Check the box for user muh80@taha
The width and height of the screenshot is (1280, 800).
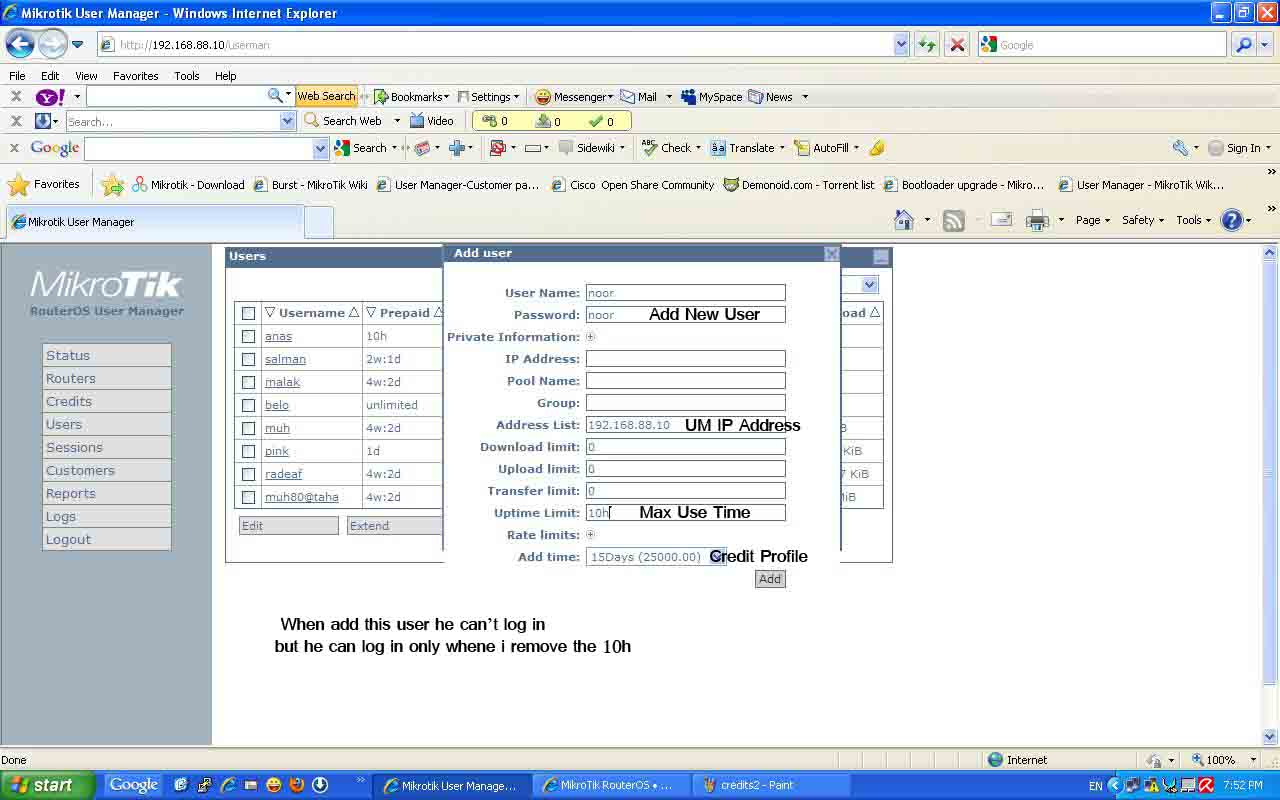[248, 497]
